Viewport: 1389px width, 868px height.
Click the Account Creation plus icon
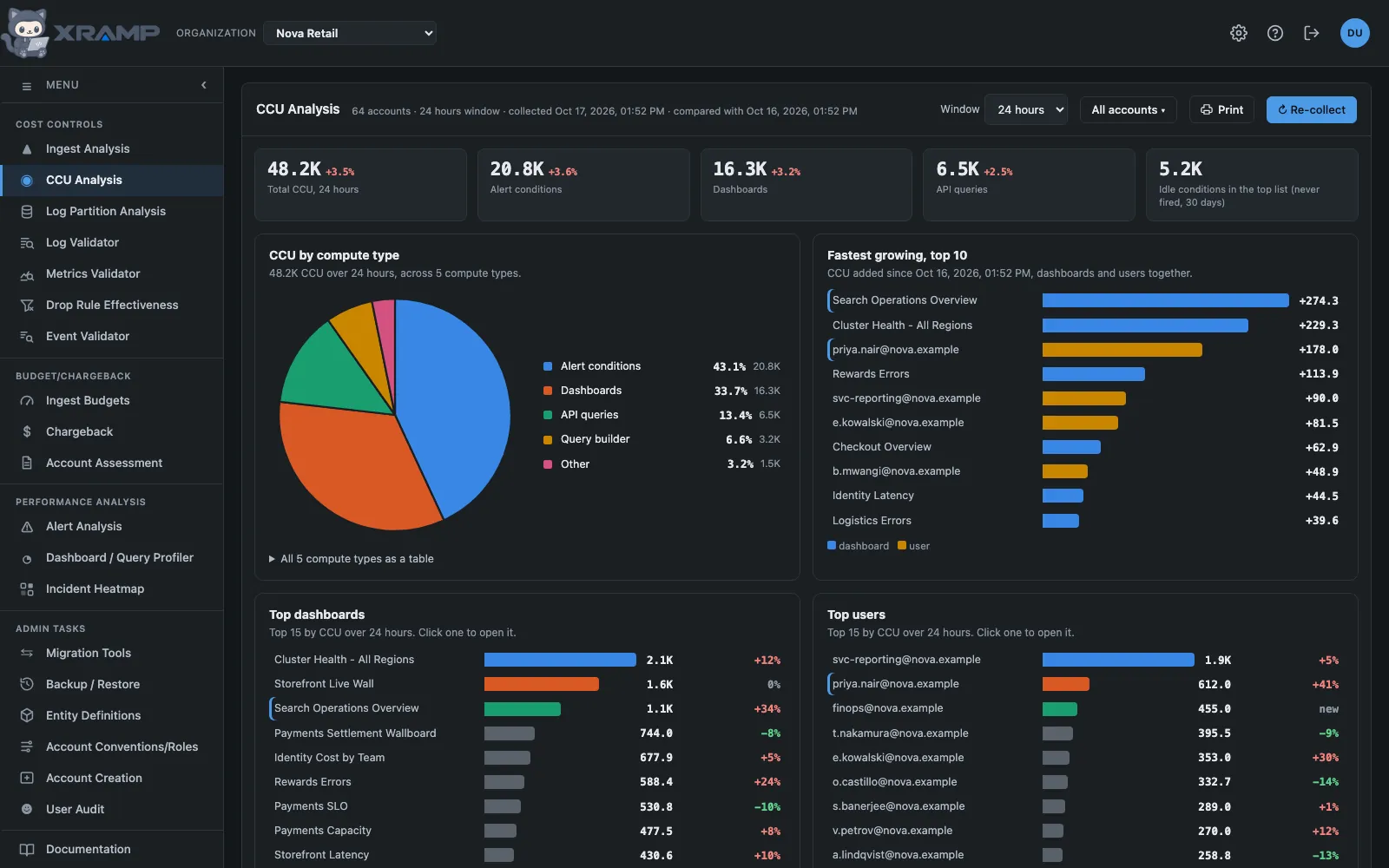[x=27, y=779]
